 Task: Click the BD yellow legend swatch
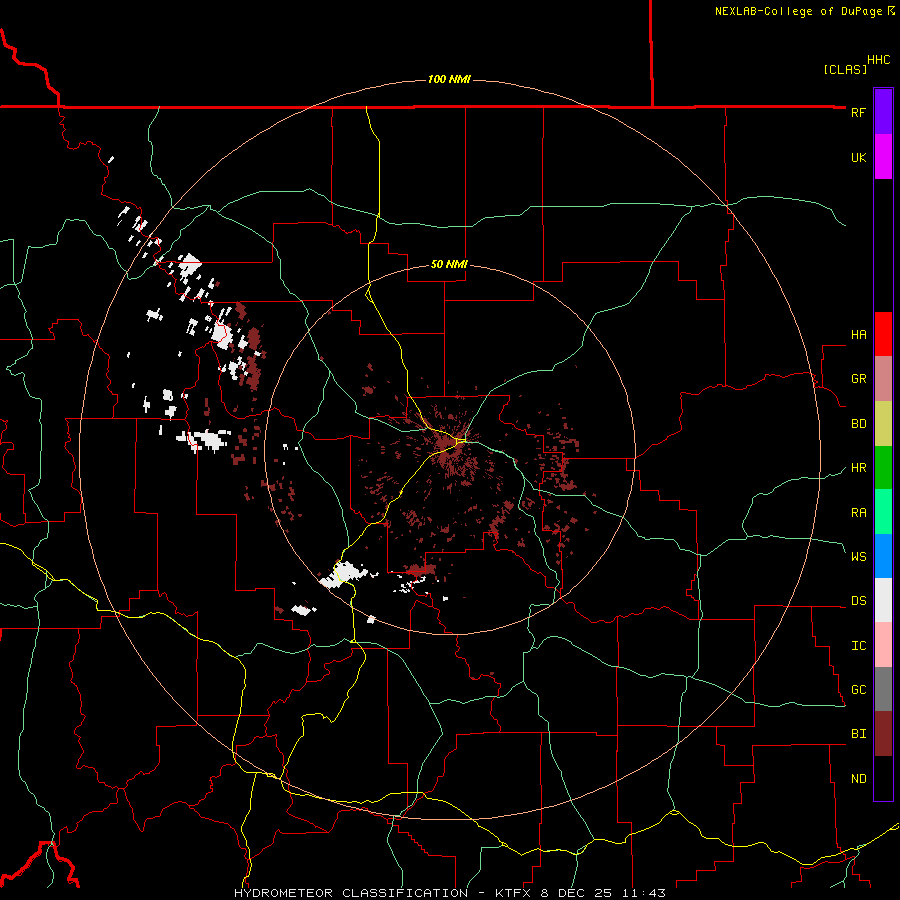click(x=883, y=424)
